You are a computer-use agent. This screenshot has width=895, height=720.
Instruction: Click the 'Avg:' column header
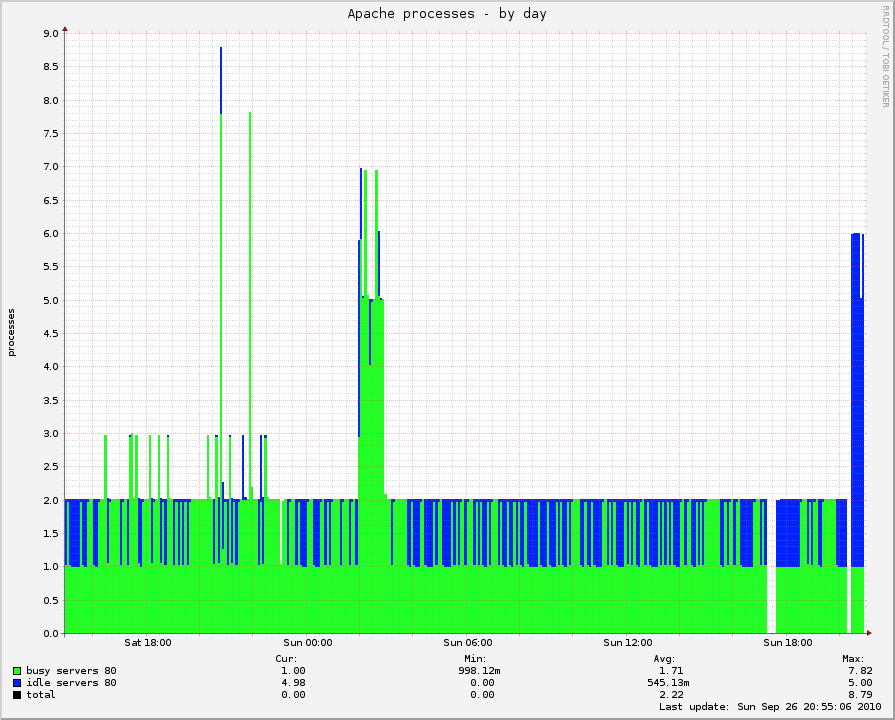pos(664,659)
